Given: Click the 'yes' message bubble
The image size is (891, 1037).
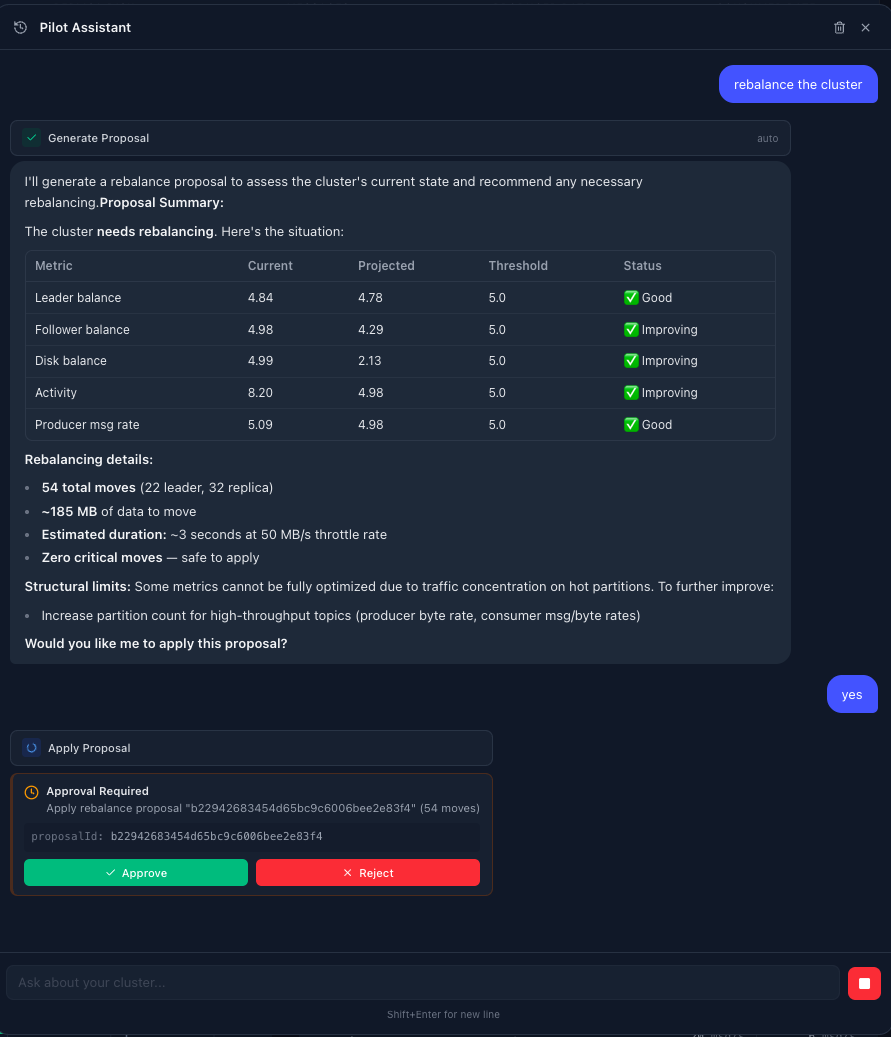Looking at the screenshot, I should (852, 694).
